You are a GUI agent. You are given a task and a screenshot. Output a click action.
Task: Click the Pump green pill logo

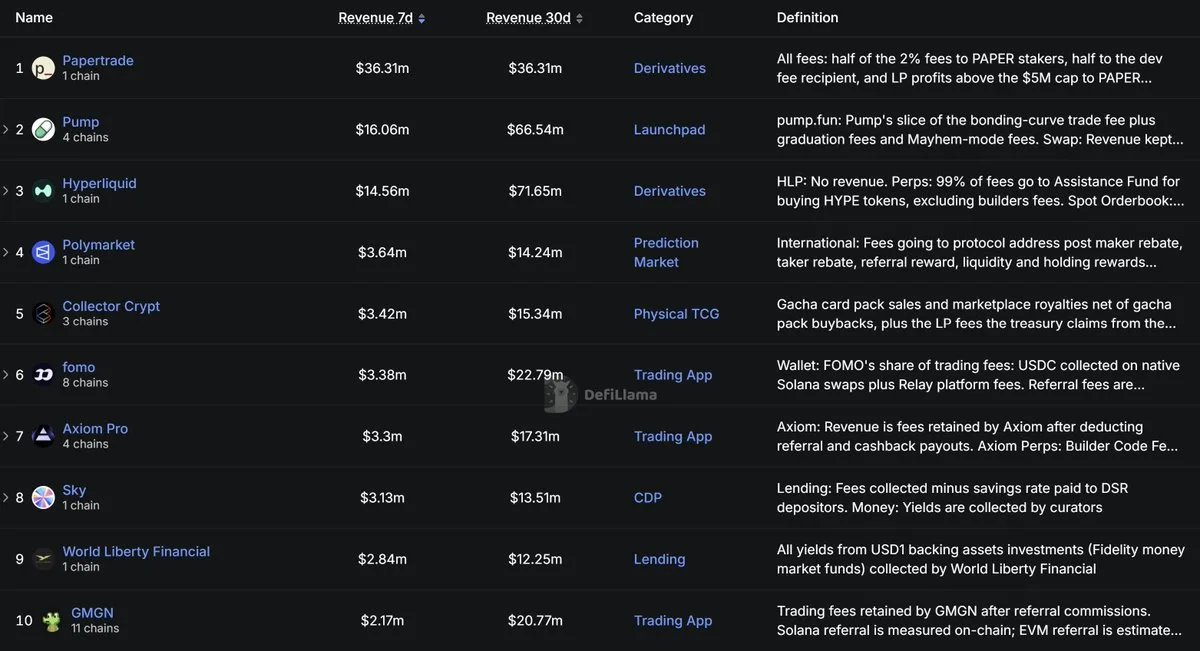tap(43, 129)
